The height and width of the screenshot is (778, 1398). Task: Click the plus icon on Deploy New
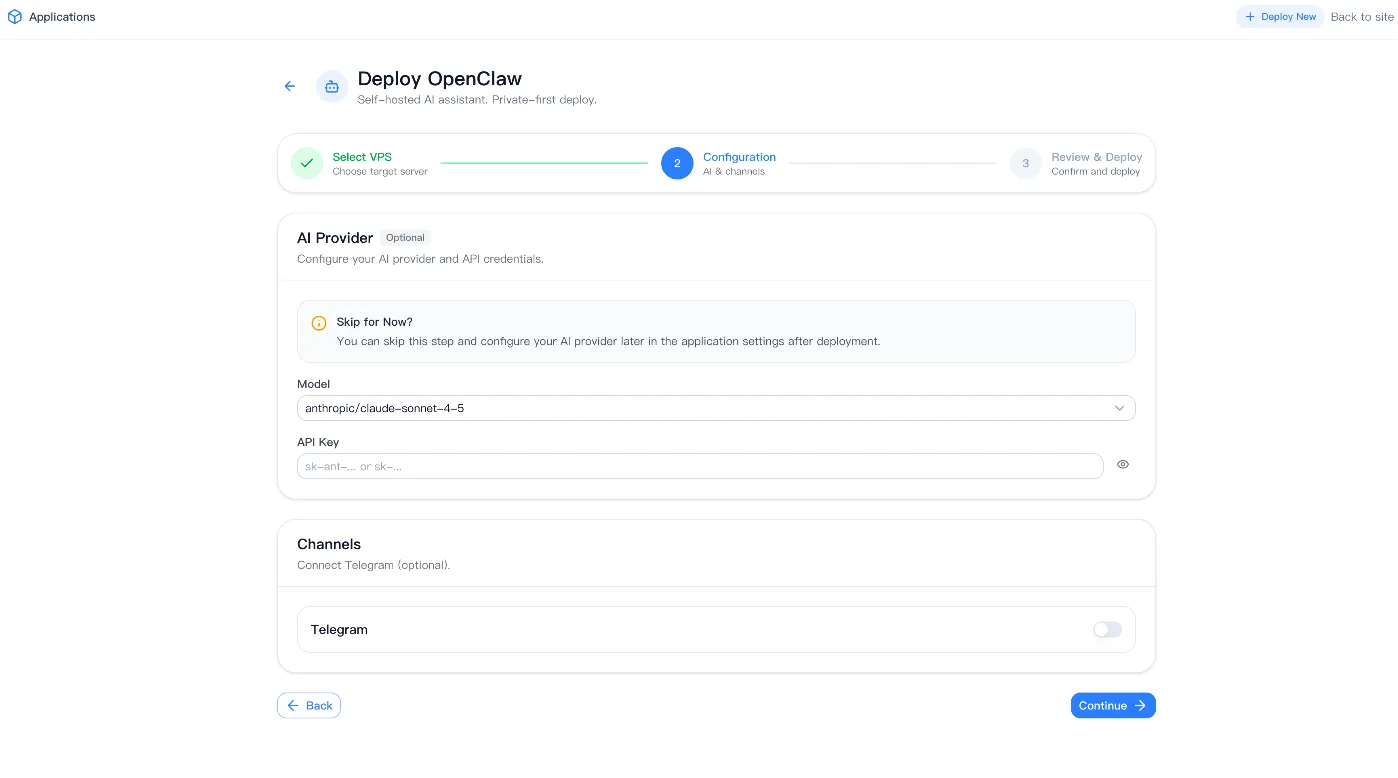point(1250,16)
